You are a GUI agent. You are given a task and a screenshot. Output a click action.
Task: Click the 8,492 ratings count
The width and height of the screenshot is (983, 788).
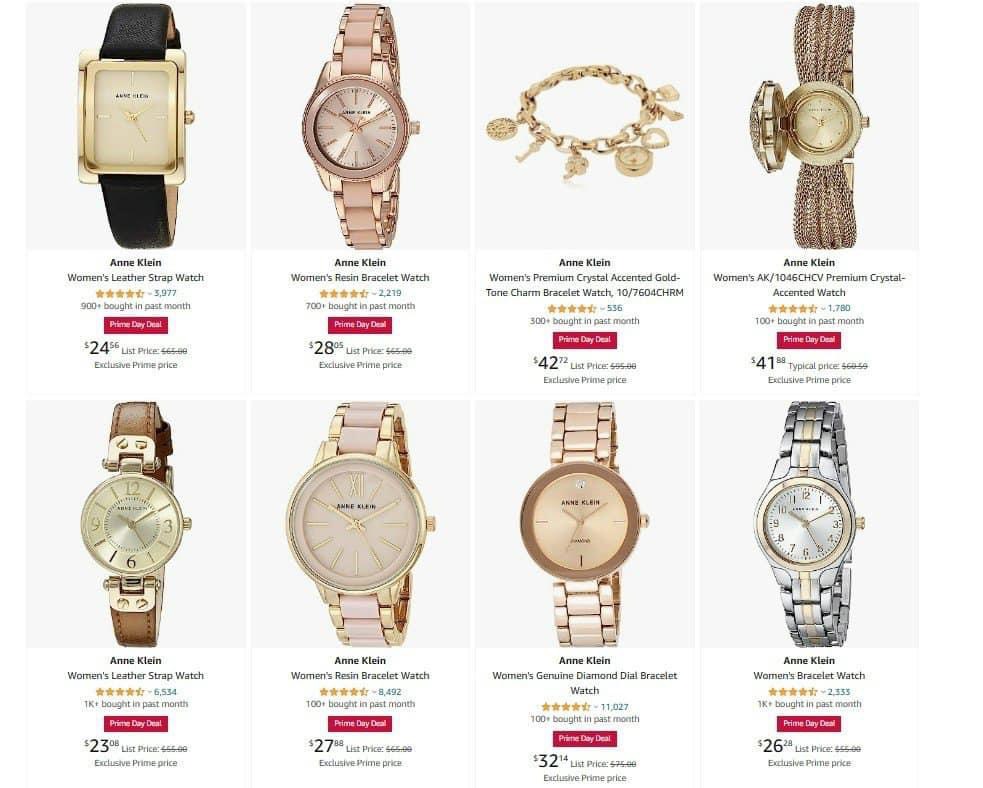[389, 692]
